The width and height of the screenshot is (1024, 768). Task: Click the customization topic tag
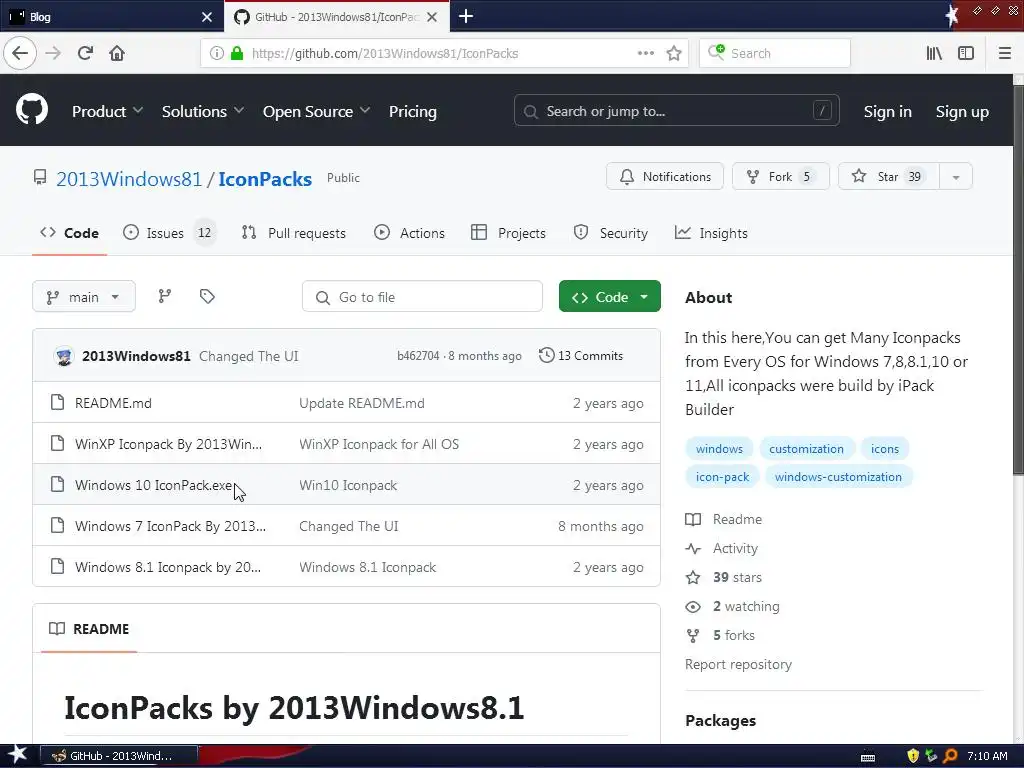pos(806,449)
